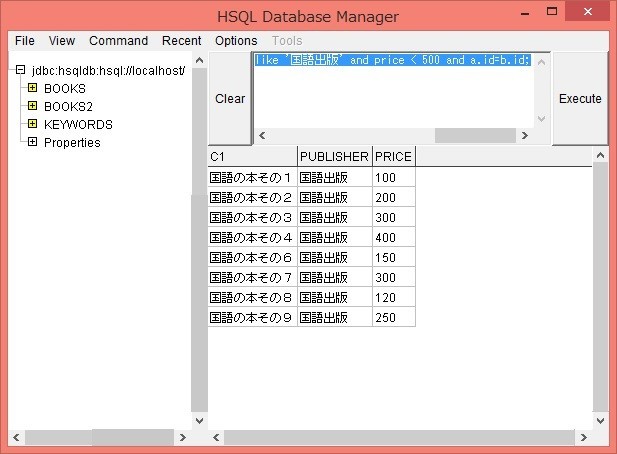Click the price cell 120
617x454 pixels.
[x=393, y=298]
